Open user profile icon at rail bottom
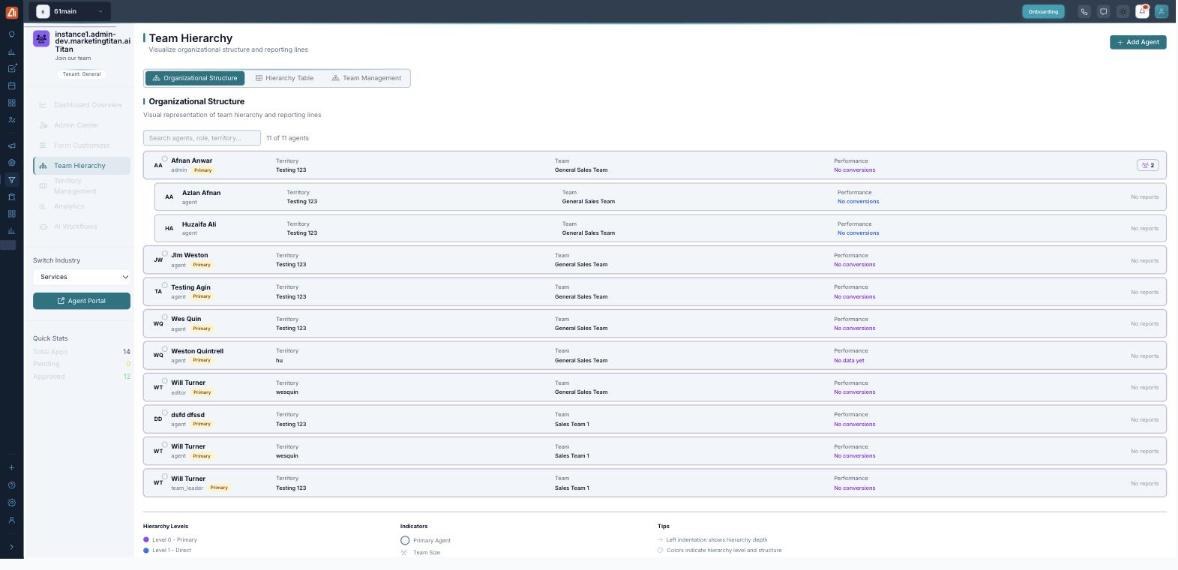This screenshot has height=570, width=1178. coord(11,520)
